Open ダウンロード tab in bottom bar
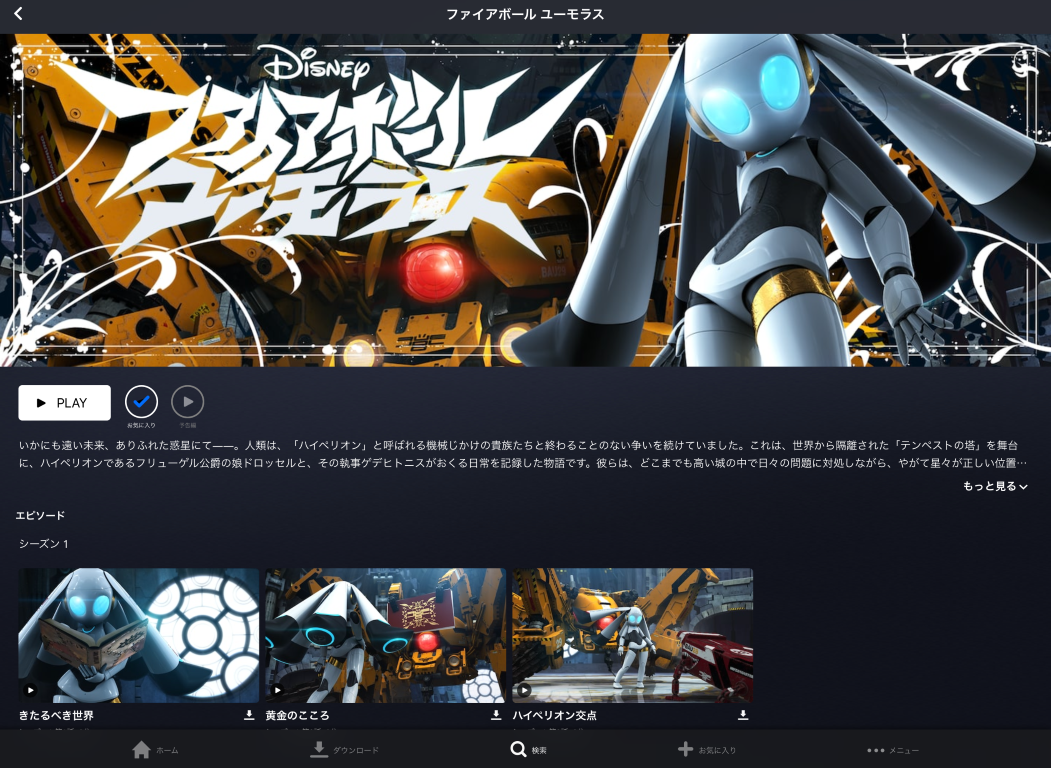The image size is (1051, 768). 343,750
